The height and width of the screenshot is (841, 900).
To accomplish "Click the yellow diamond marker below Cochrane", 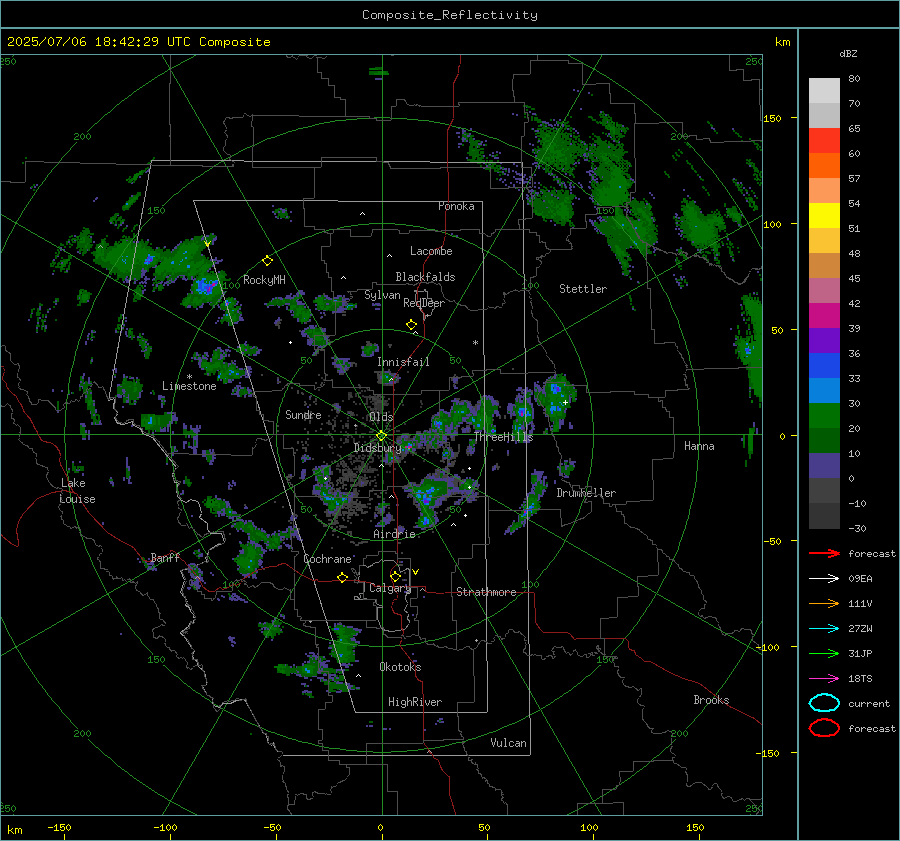I will click(x=342, y=578).
